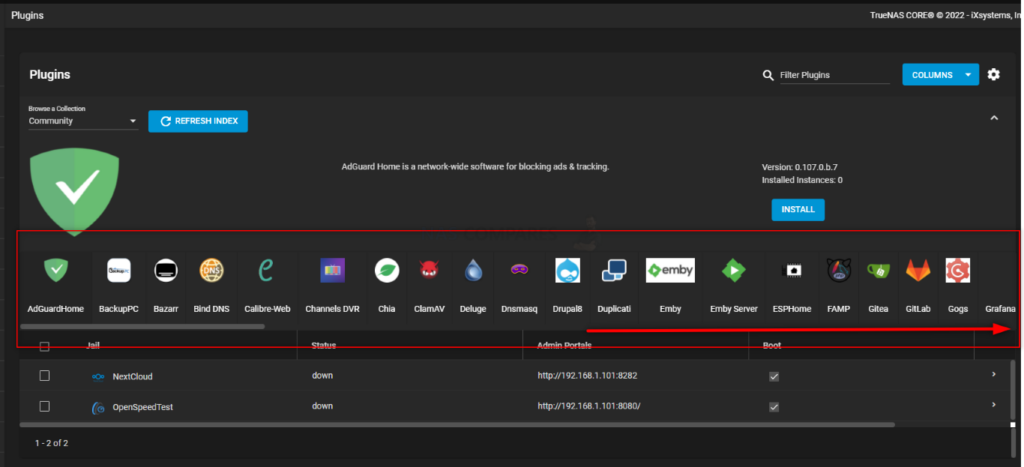Open the NextCloud admin portal link
This screenshot has width=1024, height=467.
pos(587,376)
